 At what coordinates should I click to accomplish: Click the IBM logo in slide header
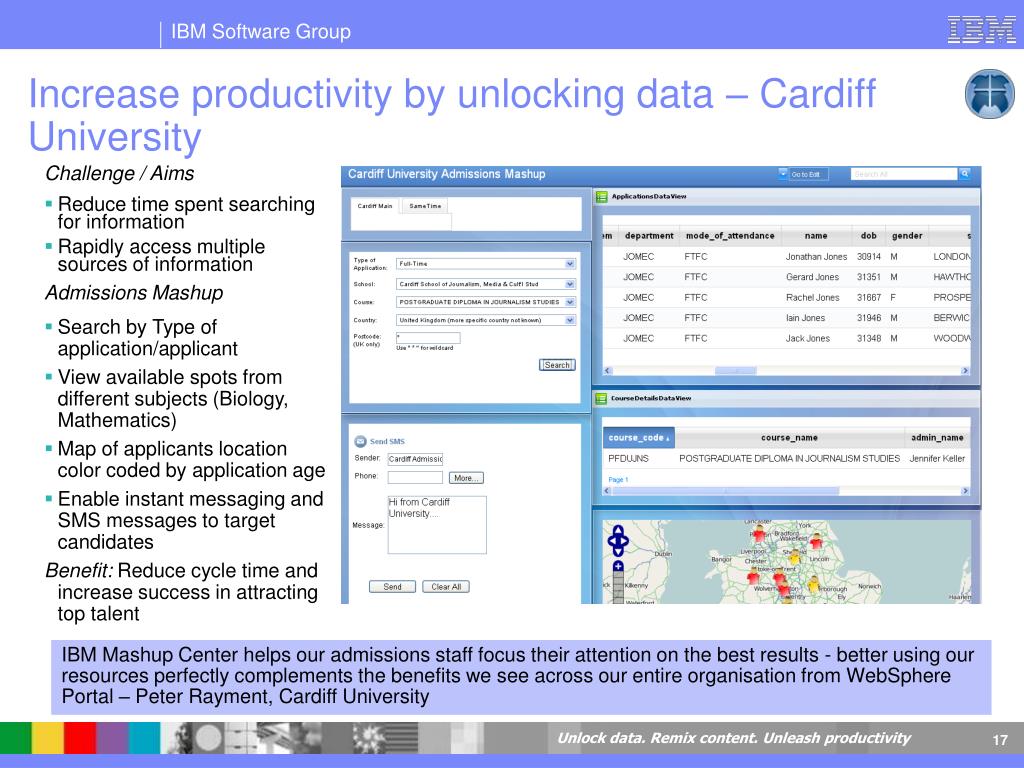pos(982,30)
